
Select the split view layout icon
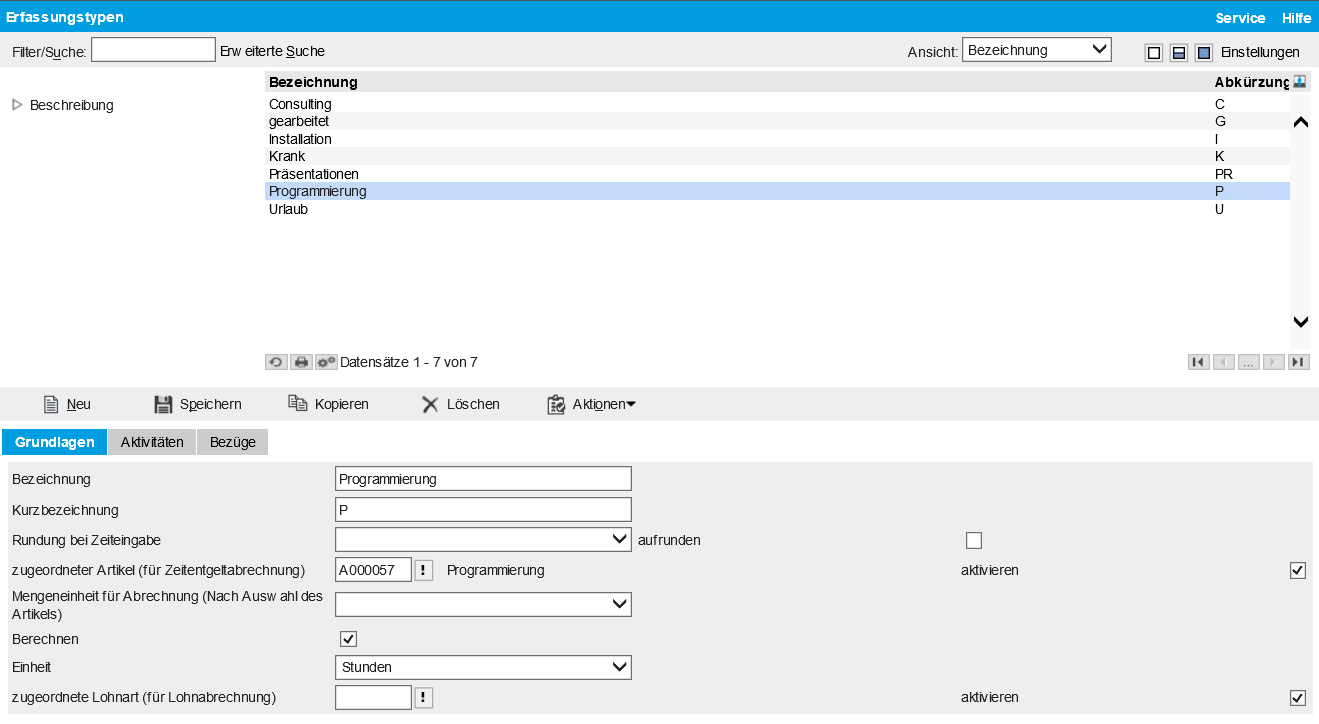(x=1179, y=53)
